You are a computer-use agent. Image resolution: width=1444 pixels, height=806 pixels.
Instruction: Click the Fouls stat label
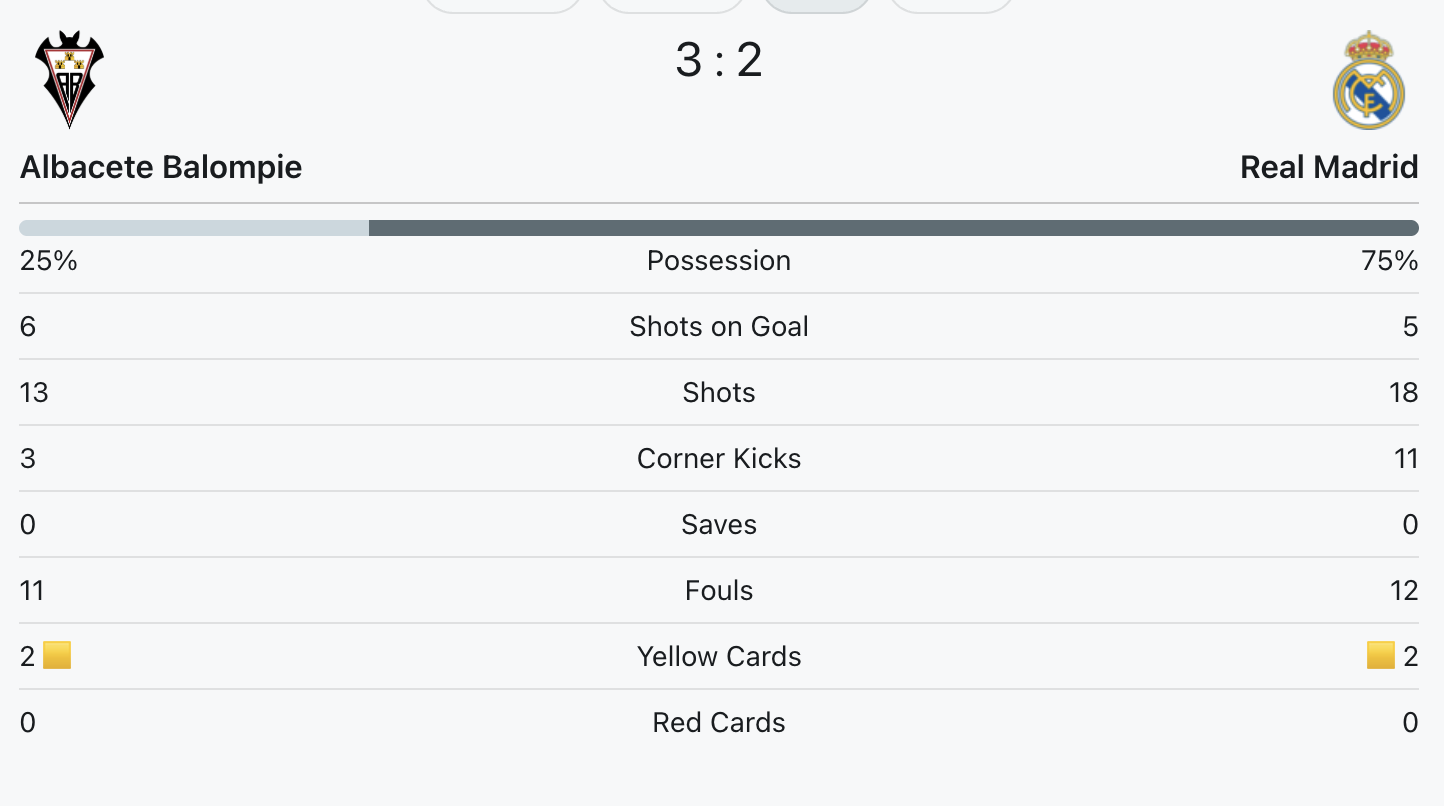click(719, 591)
